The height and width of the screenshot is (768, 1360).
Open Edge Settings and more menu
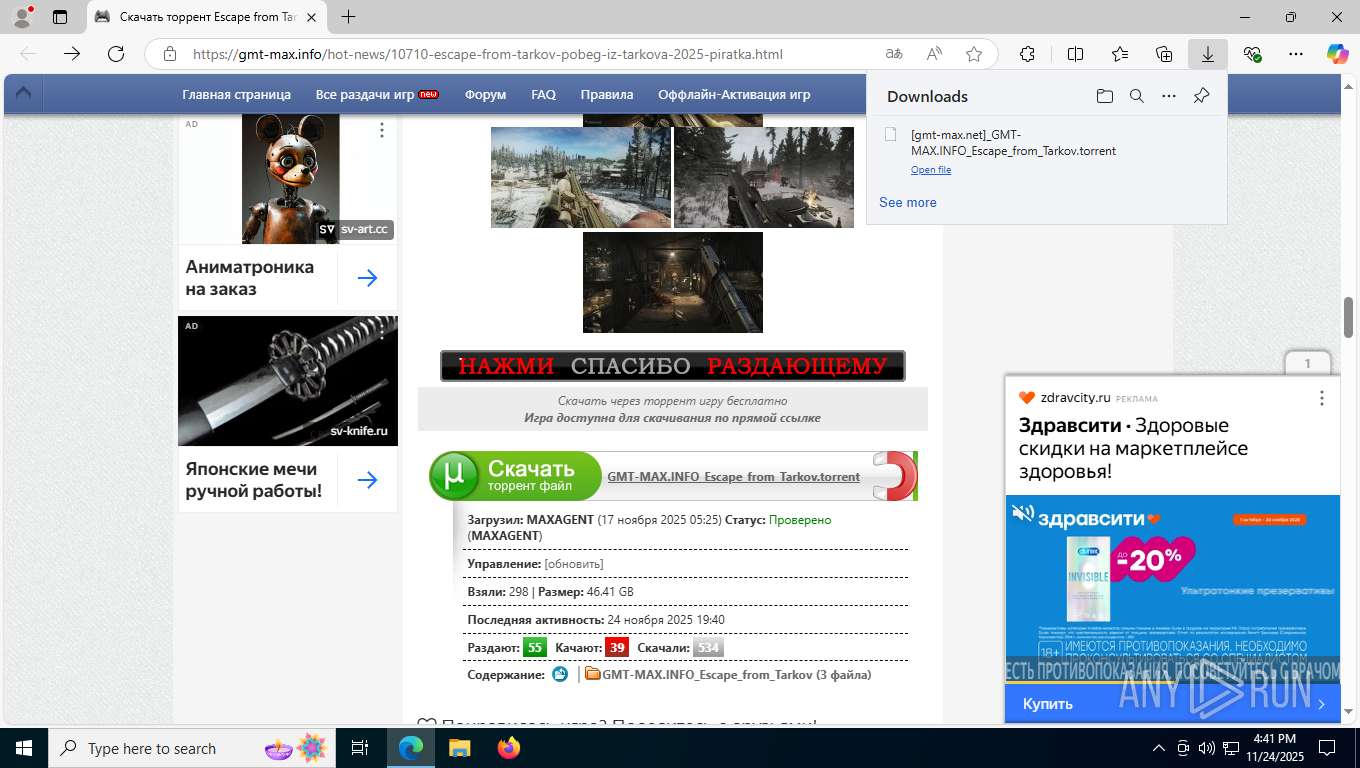(1296, 54)
